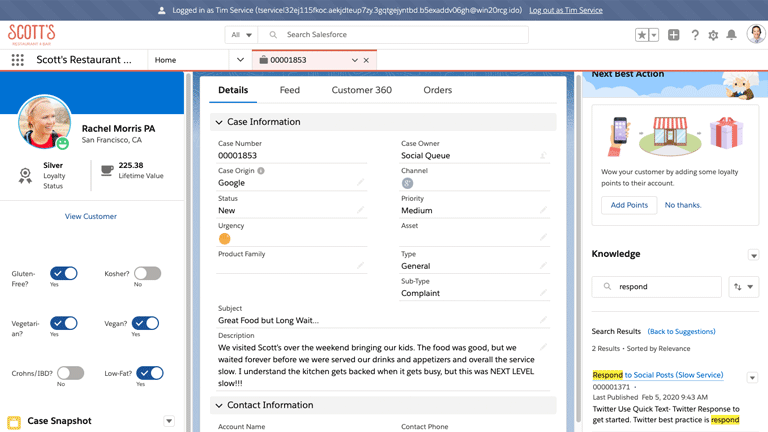Click the Case Snapshot yellow icon
Screen dimensions: 768x432
(x=14, y=421)
